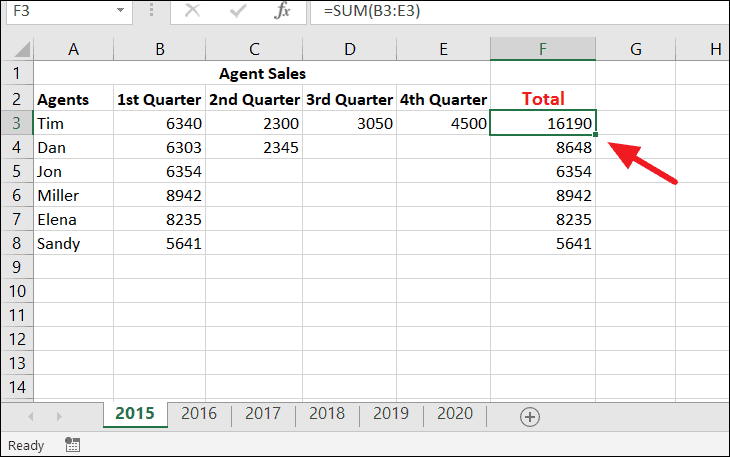Switch to the 2020 sheet tab
This screenshot has height=457, width=730.
point(455,413)
